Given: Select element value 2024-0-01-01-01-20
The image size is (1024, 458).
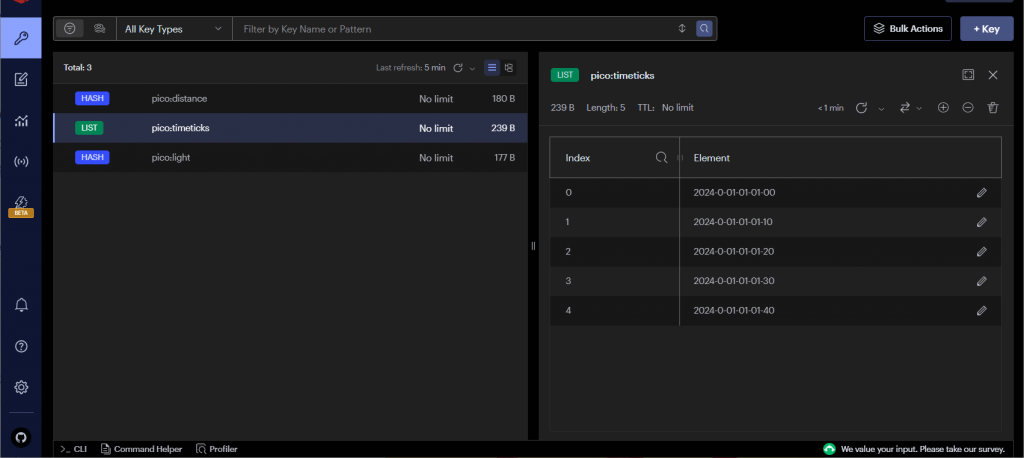Looking at the screenshot, I should click(734, 252).
